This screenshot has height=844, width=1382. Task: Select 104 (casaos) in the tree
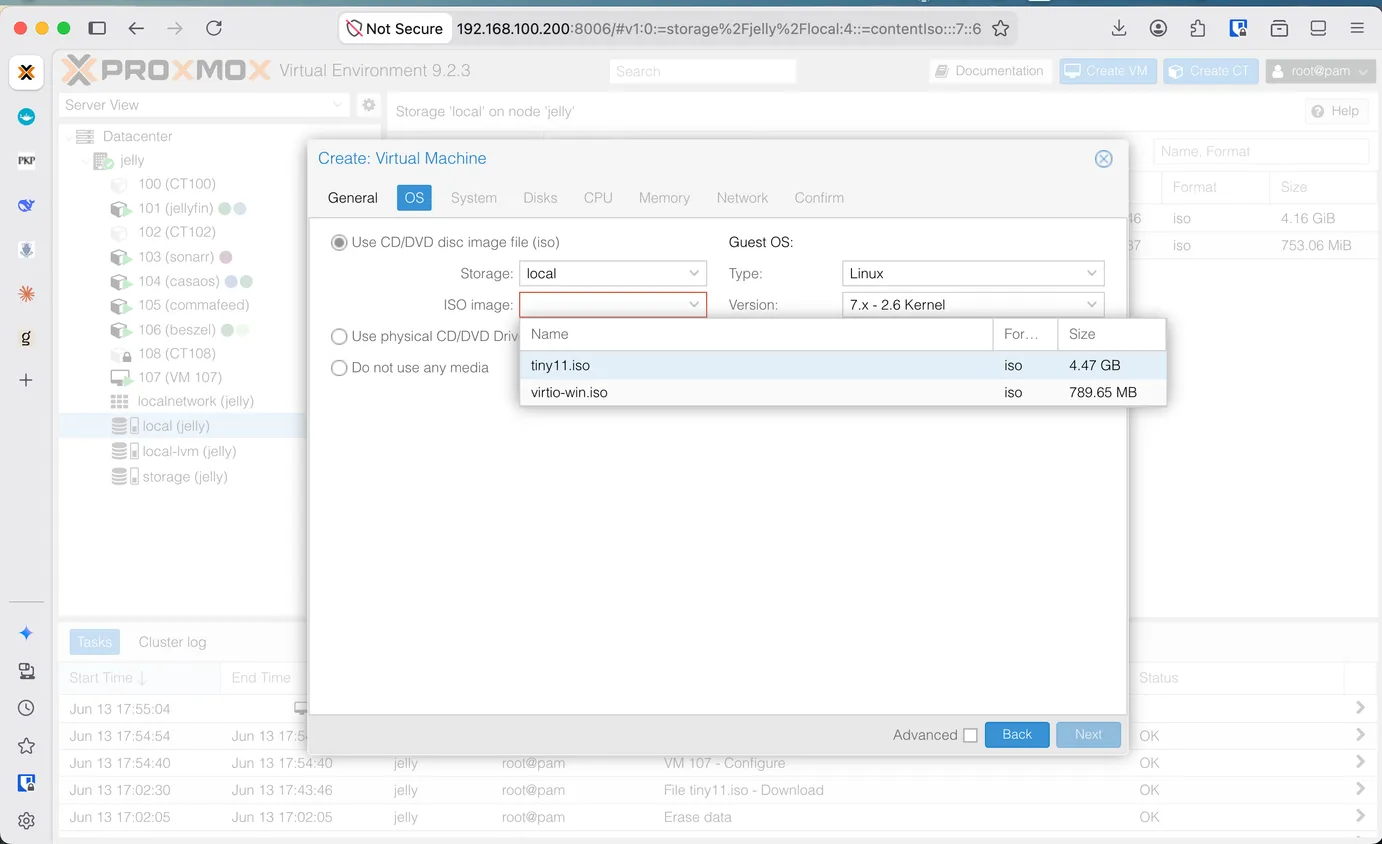tap(178, 281)
